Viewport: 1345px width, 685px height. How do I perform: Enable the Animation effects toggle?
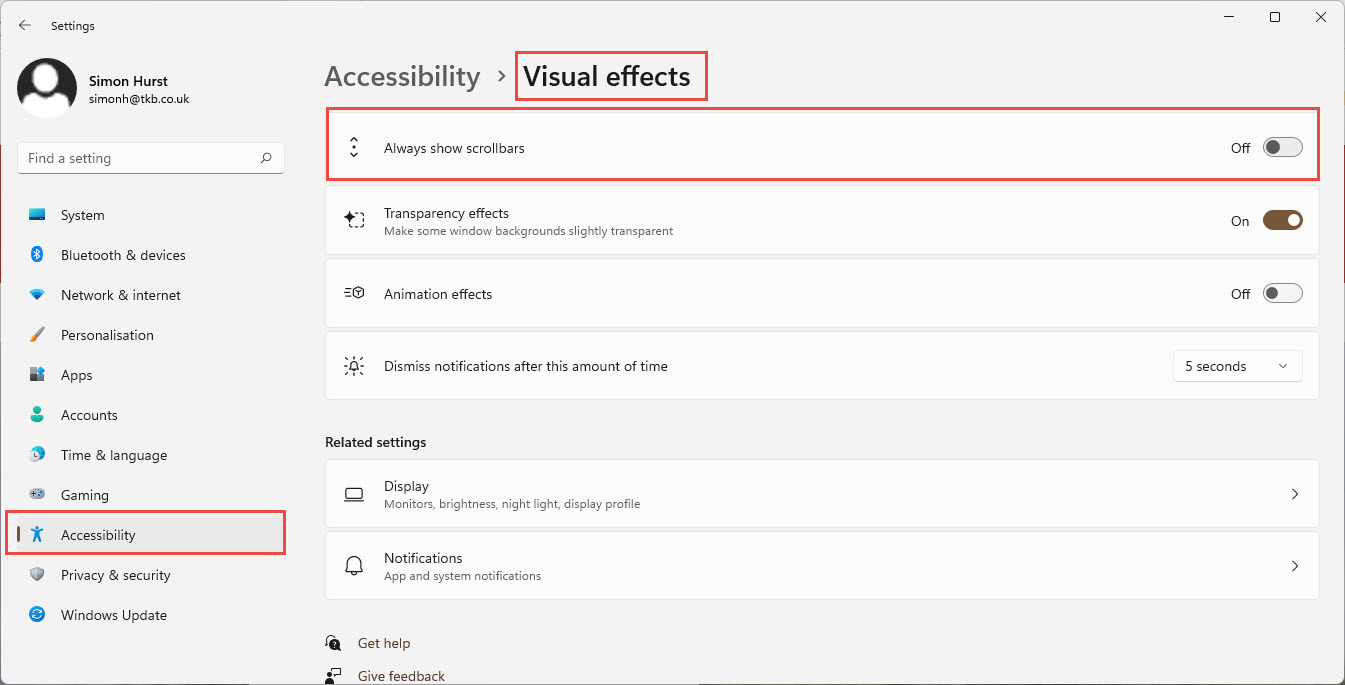pos(1282,294)
